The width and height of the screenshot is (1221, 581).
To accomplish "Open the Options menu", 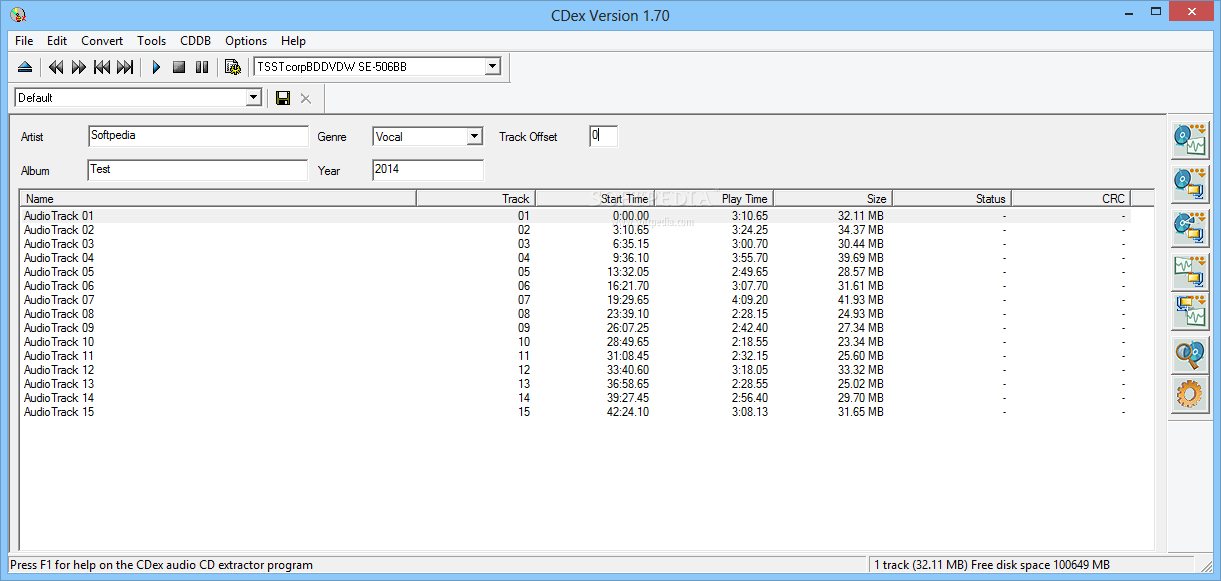I will pos(246,41).
